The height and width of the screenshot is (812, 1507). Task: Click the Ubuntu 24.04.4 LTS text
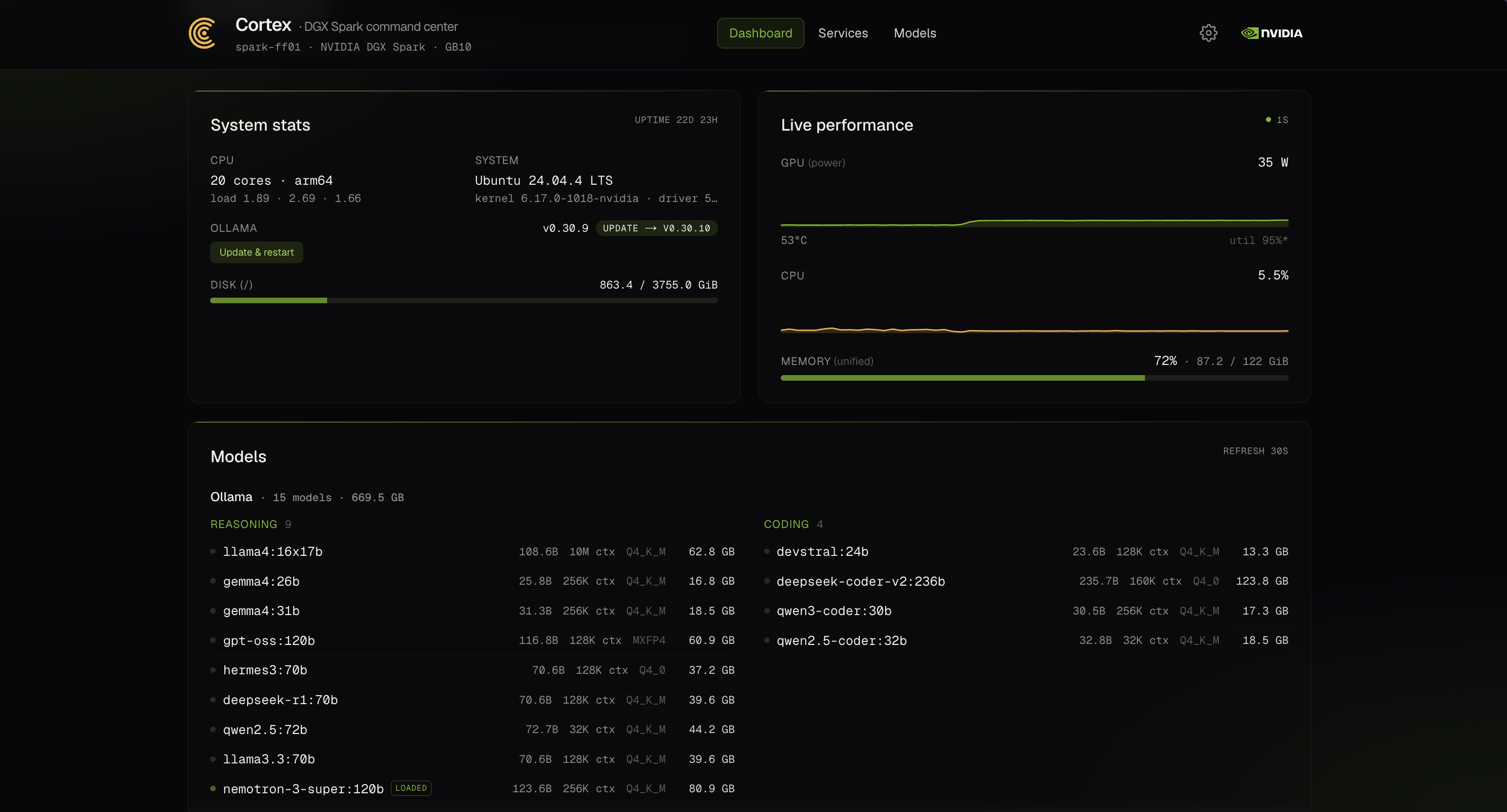click(x=543, y=181)
